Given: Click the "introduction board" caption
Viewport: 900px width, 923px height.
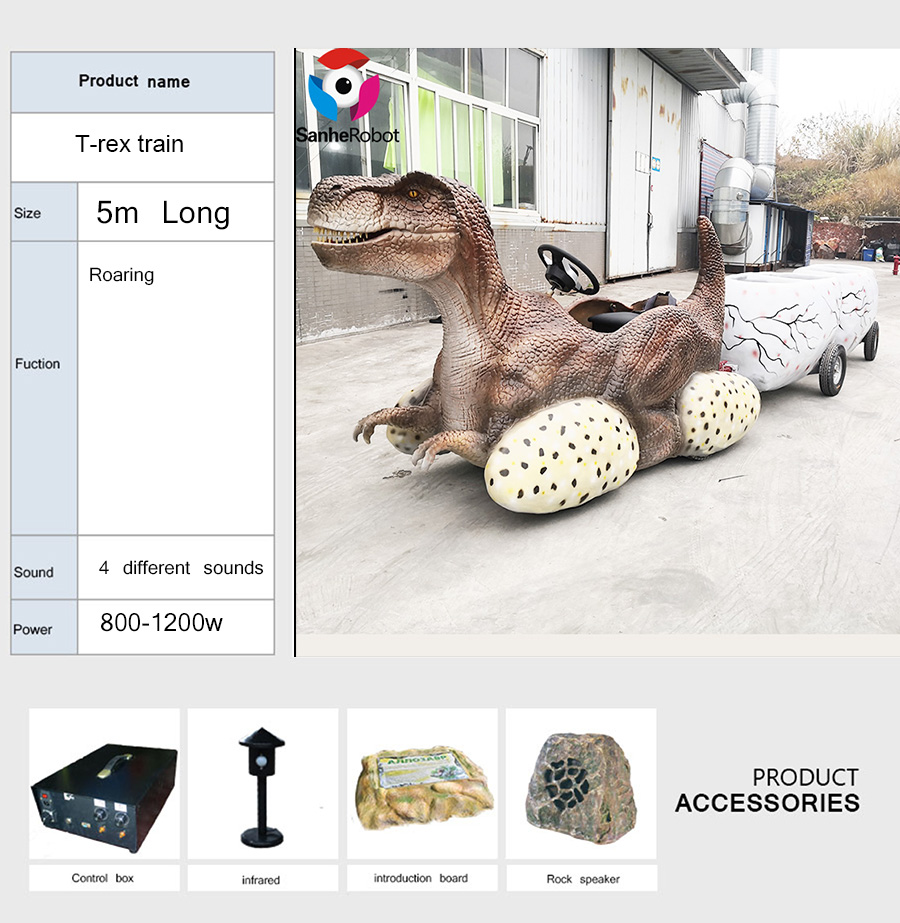Looking at the screenshot, I should [x=421, y=878].
